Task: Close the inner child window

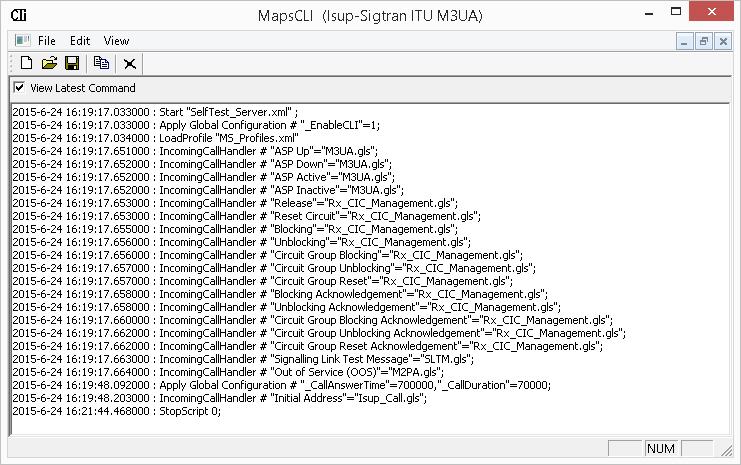Action: coord(723,42)
